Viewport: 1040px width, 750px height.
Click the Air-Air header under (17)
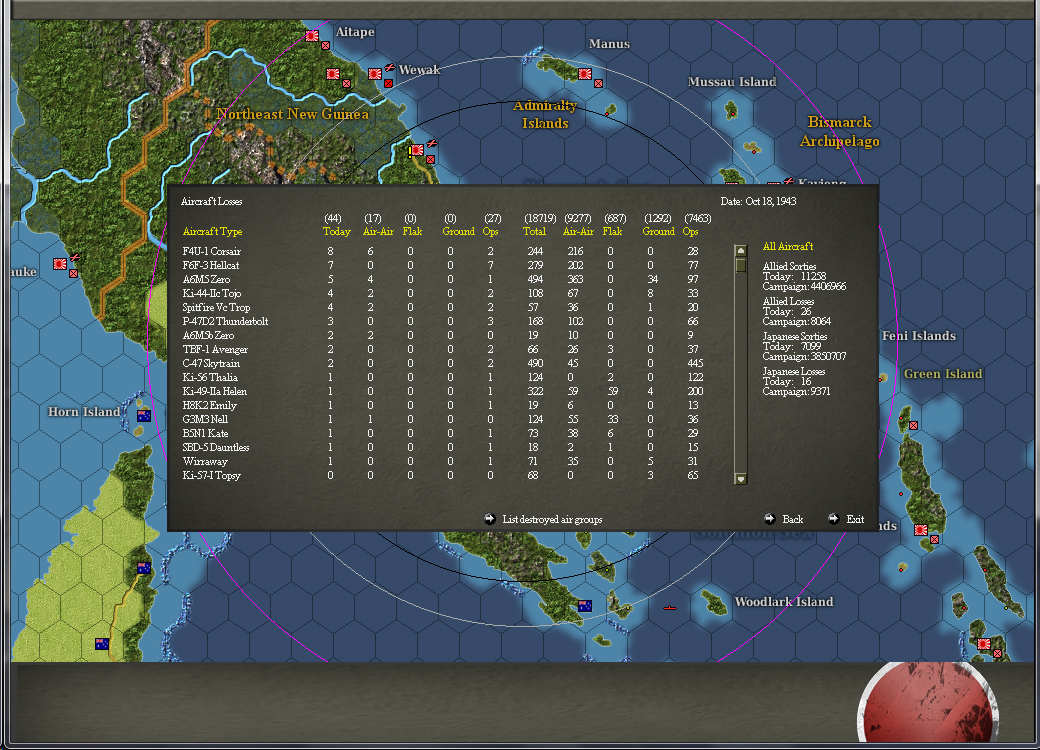tap(378, 231)
